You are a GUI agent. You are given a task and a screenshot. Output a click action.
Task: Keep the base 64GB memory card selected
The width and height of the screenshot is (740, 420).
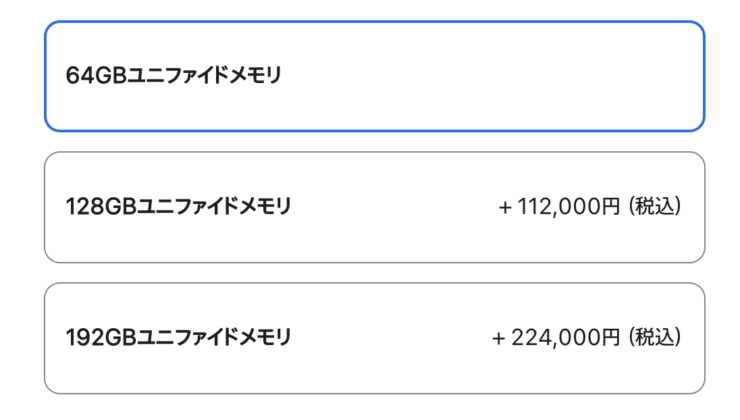coord(375,76)
